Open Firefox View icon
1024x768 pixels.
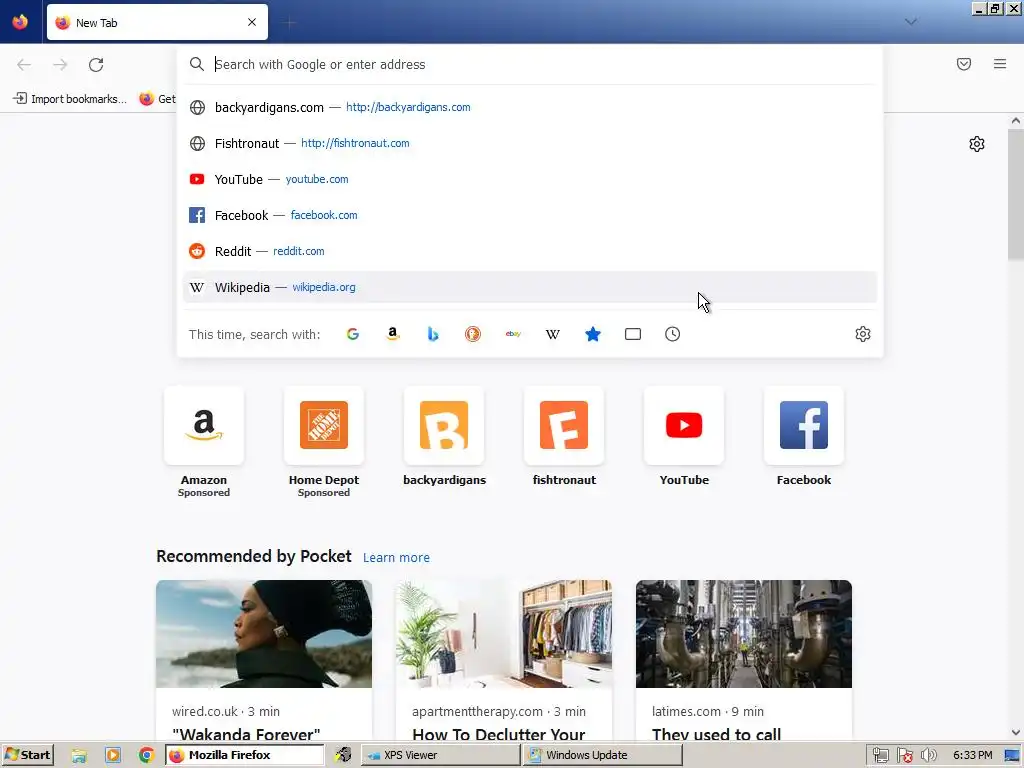[20, 22]
